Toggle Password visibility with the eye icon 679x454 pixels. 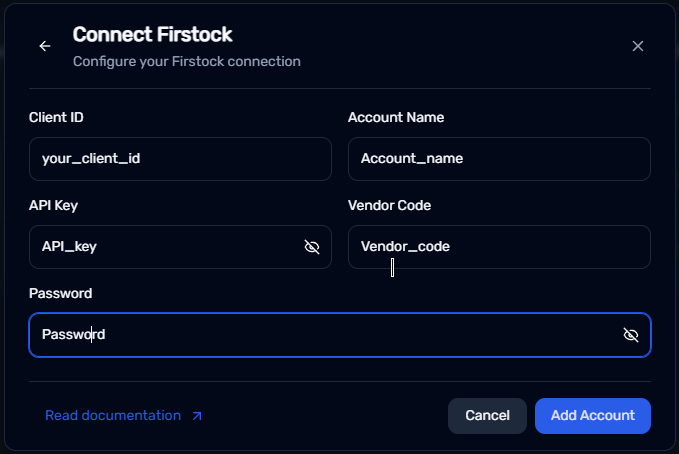pyautogui.click(x=630, y=335)
